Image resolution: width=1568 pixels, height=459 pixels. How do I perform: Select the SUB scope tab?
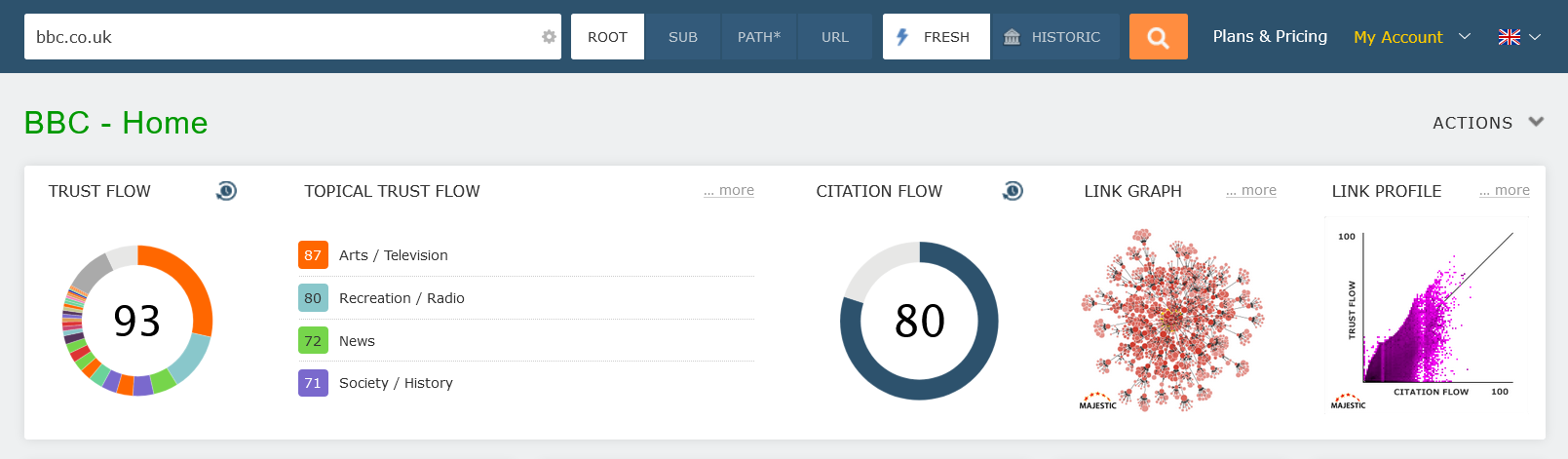[x=683, y=37]
